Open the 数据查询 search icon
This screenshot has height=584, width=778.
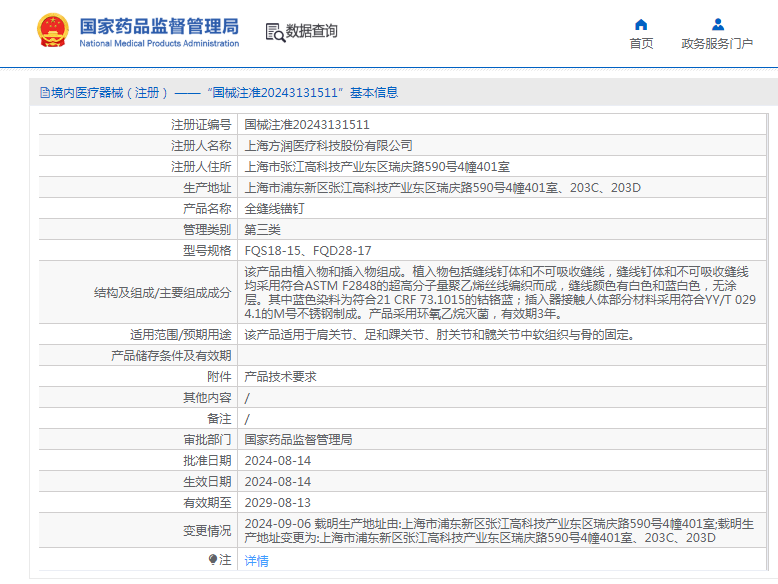point(275,32)
